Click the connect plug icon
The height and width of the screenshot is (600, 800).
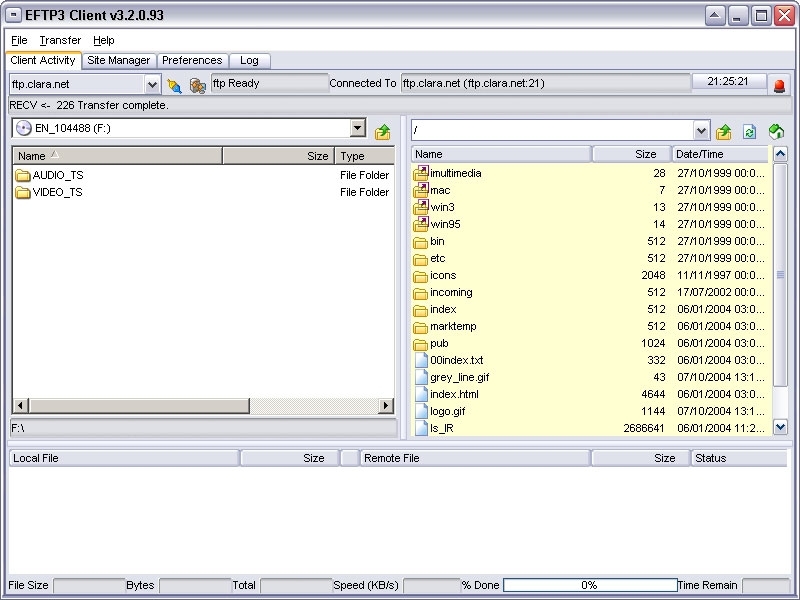coord(174,85)
